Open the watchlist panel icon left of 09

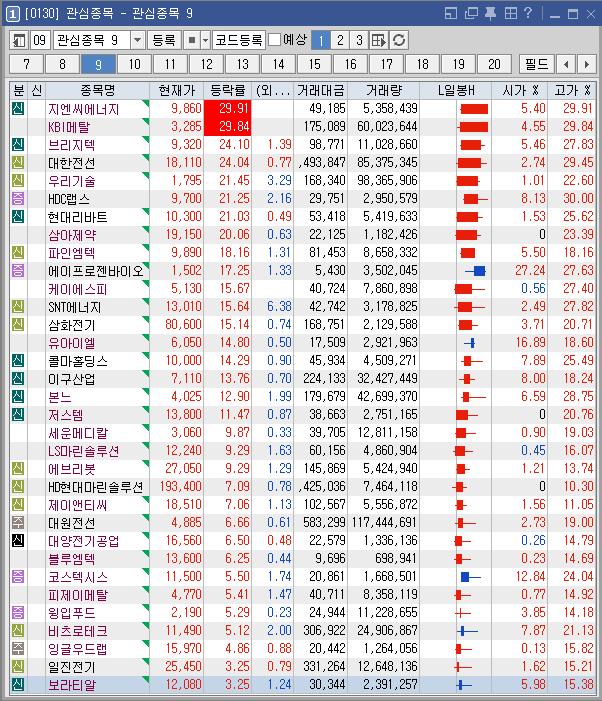click(19, 40)
